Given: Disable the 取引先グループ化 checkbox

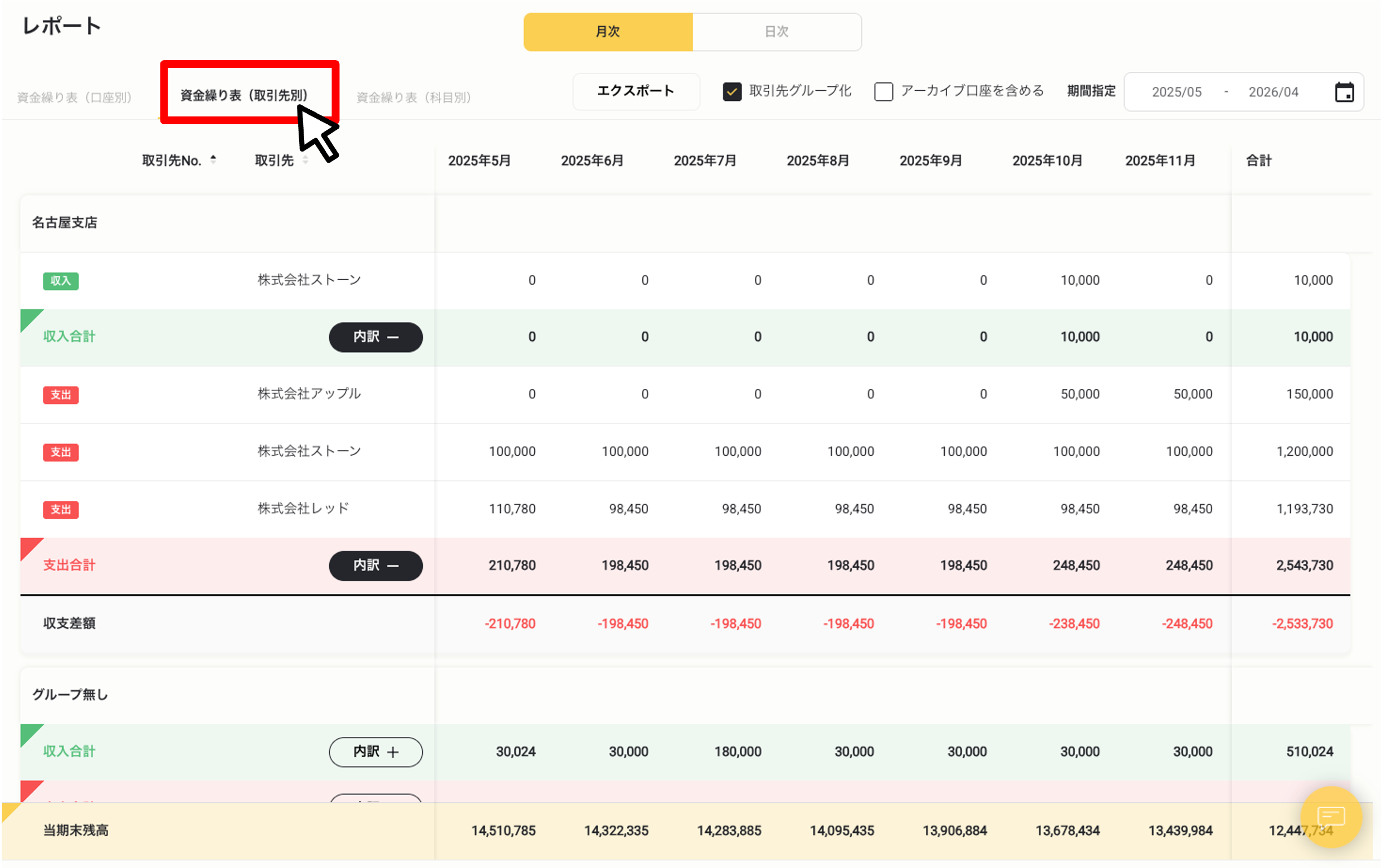Looking at the screenshot, I should click(732, 91).
